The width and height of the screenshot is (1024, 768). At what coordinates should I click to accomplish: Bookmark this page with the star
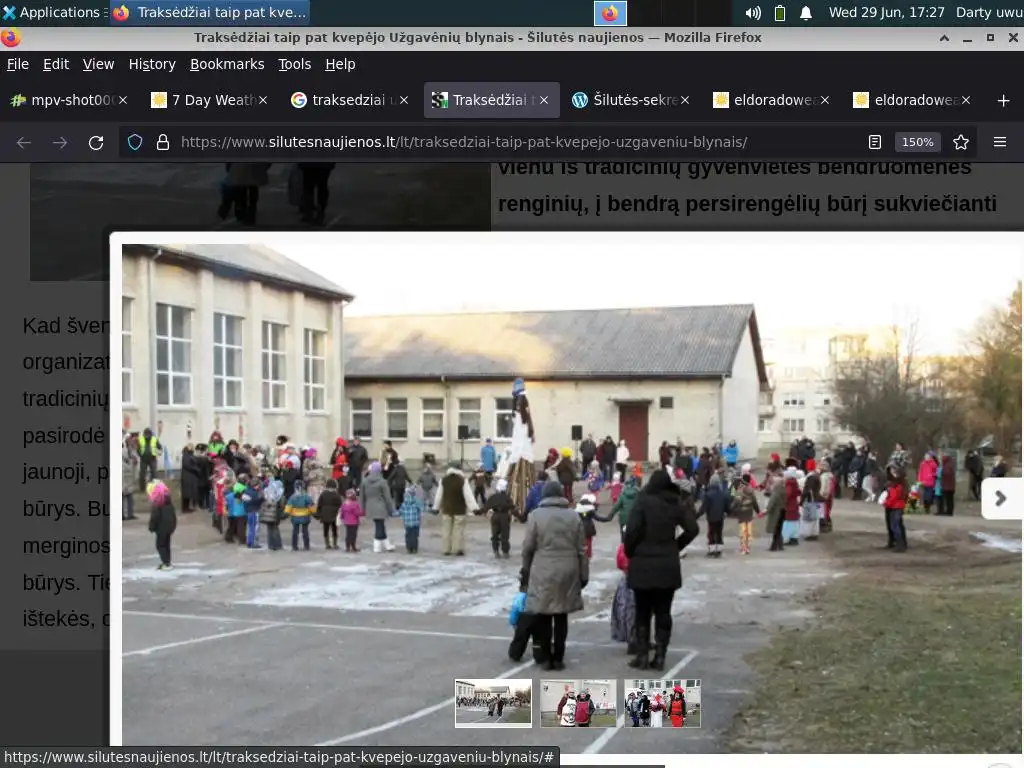(961, 142)
